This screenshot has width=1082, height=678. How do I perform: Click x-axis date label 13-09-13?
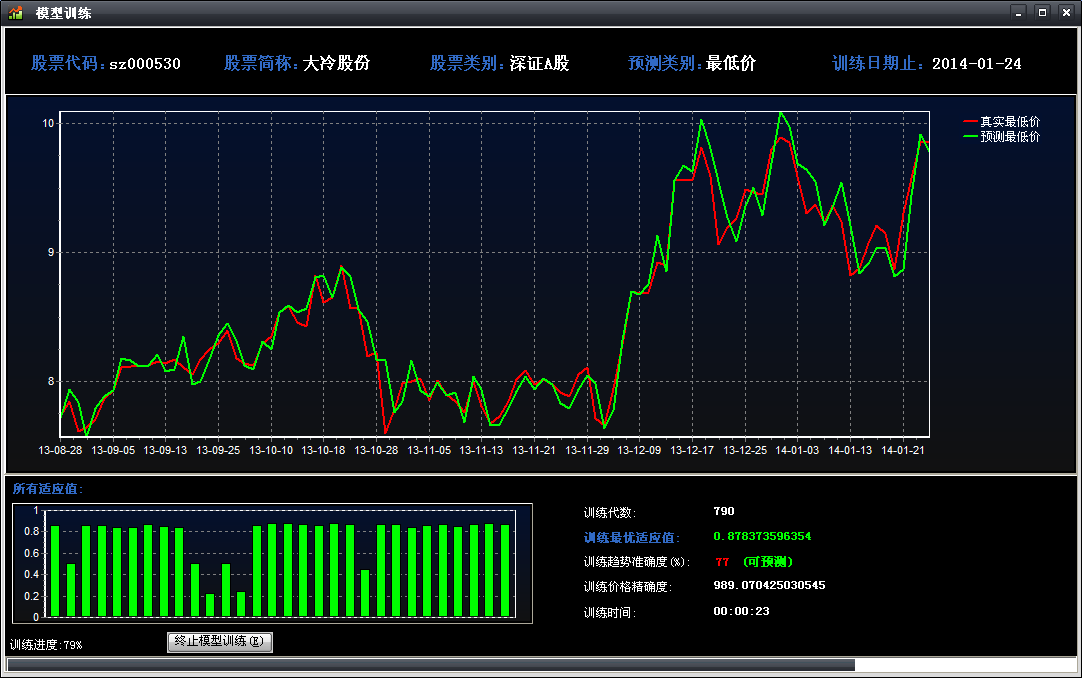165,450
